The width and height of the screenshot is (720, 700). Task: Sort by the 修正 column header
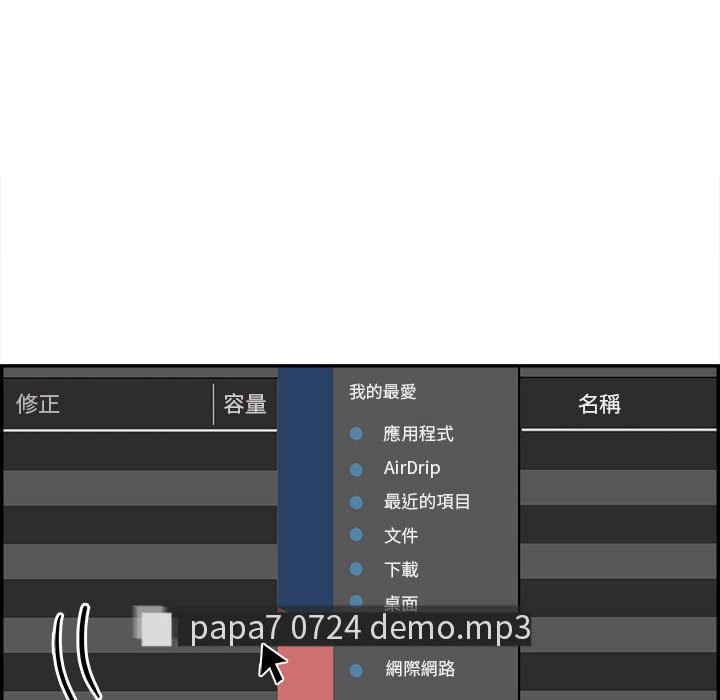click(x=38, y=404)
